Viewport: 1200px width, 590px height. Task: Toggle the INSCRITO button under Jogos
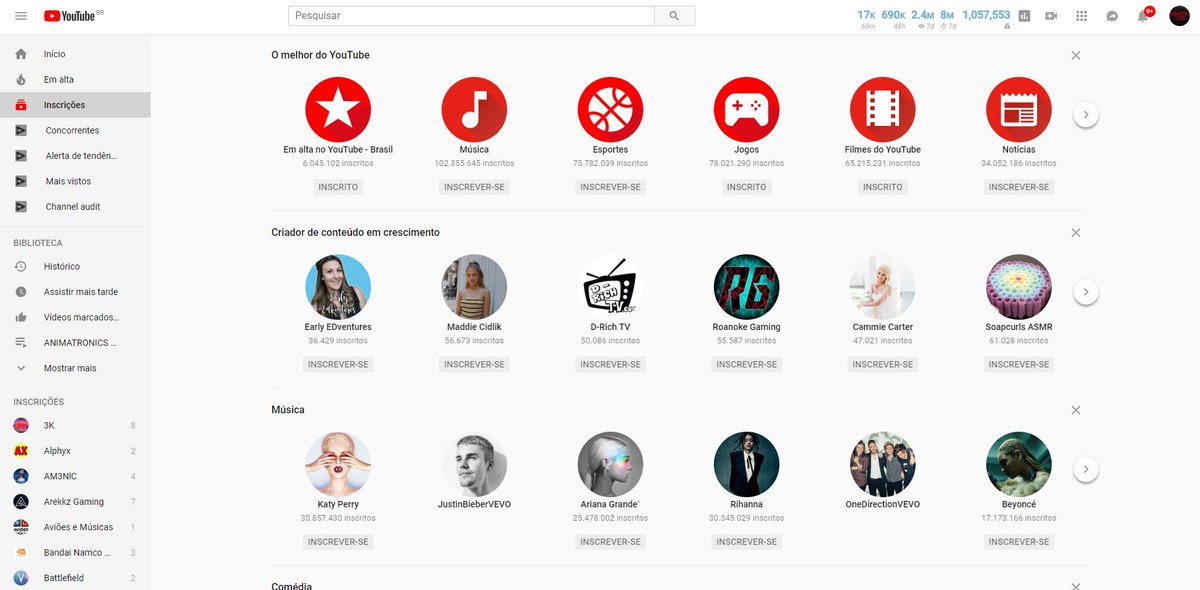pos(746,187)
